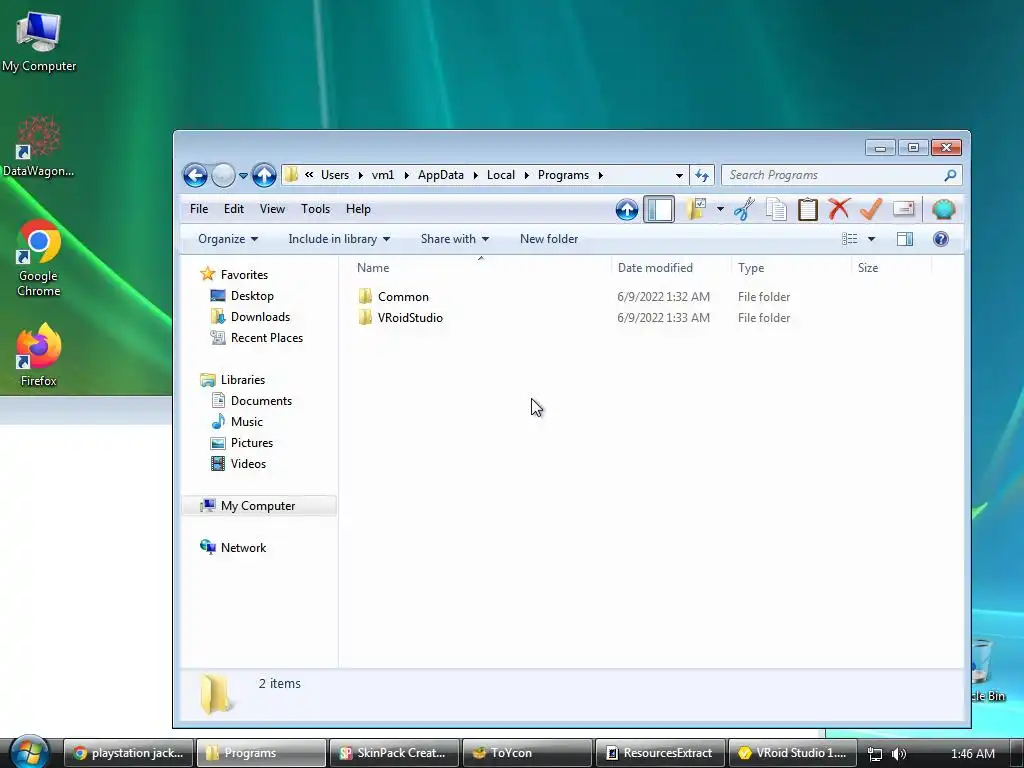The height and width of the screenshot is (768, 1024).
Task: Click the Folder Options toolbar icon
Action: point(696,209)
